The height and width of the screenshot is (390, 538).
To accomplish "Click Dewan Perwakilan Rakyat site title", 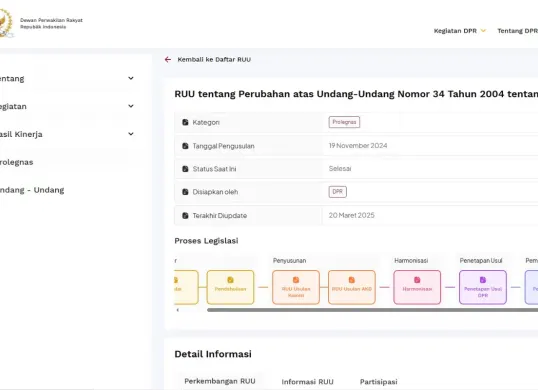I will click(51, 23).
